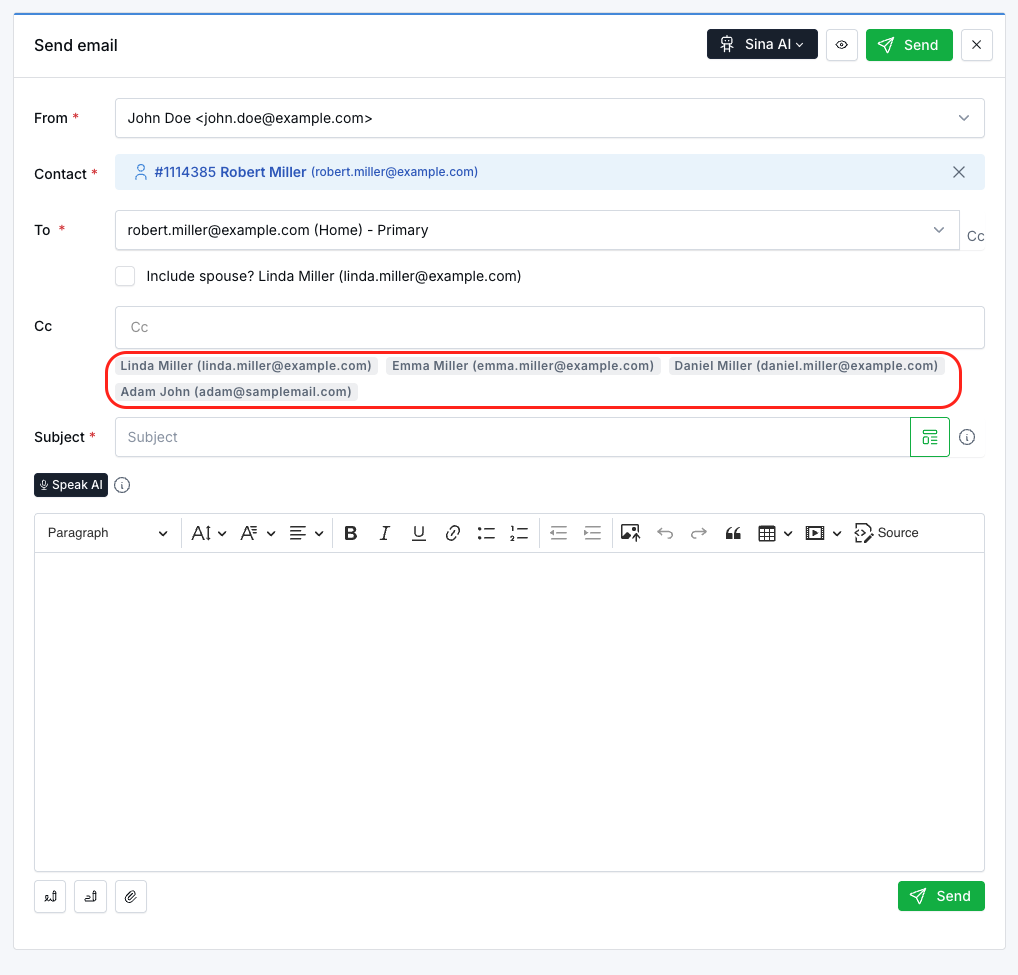The width and height of the screenshot is (1018, 975).
Task: Click the top green Send button
Action: pyautogui.click(x=909, y=45)
